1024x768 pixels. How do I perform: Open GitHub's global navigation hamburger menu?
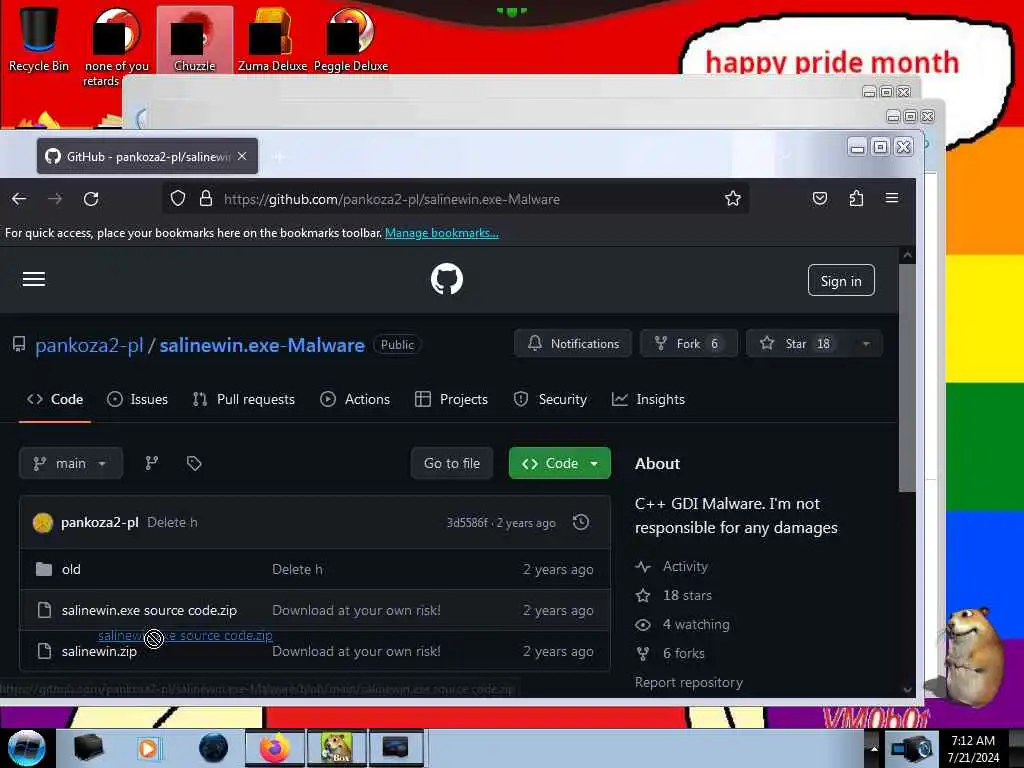click(34, 280)
